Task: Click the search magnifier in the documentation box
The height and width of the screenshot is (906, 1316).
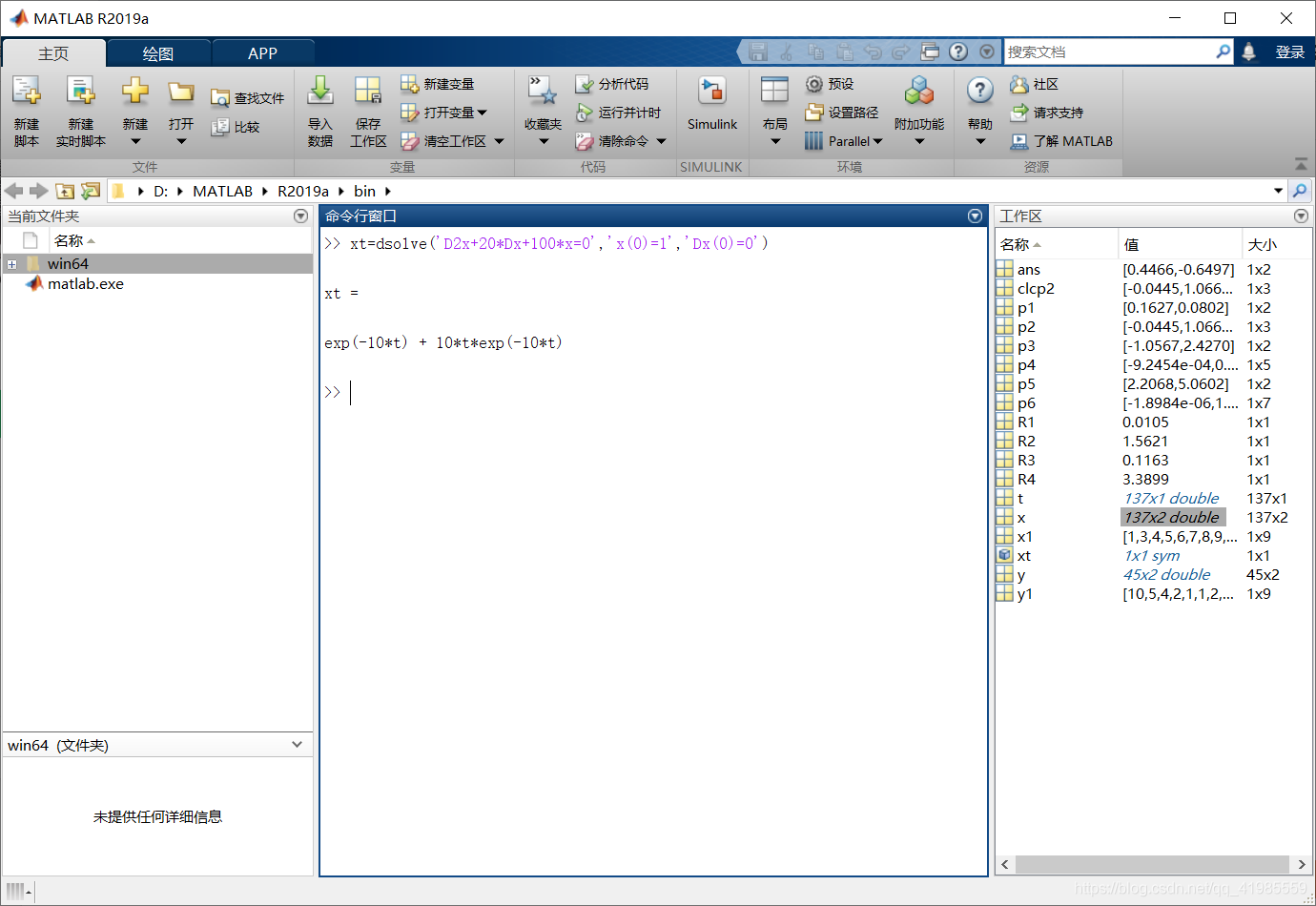Action: click(1223, 51)
